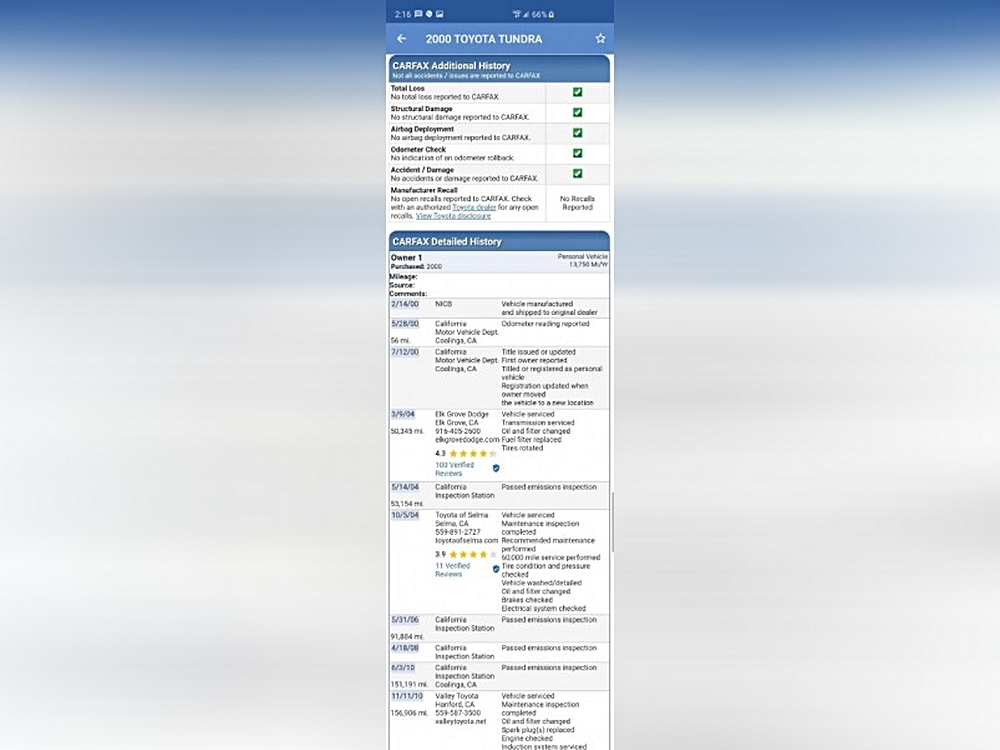Click verified shield icon for Elk Grove Dodge
Image resolution: width=1000 pixels, height=750 pixels.
coord(496,469)
